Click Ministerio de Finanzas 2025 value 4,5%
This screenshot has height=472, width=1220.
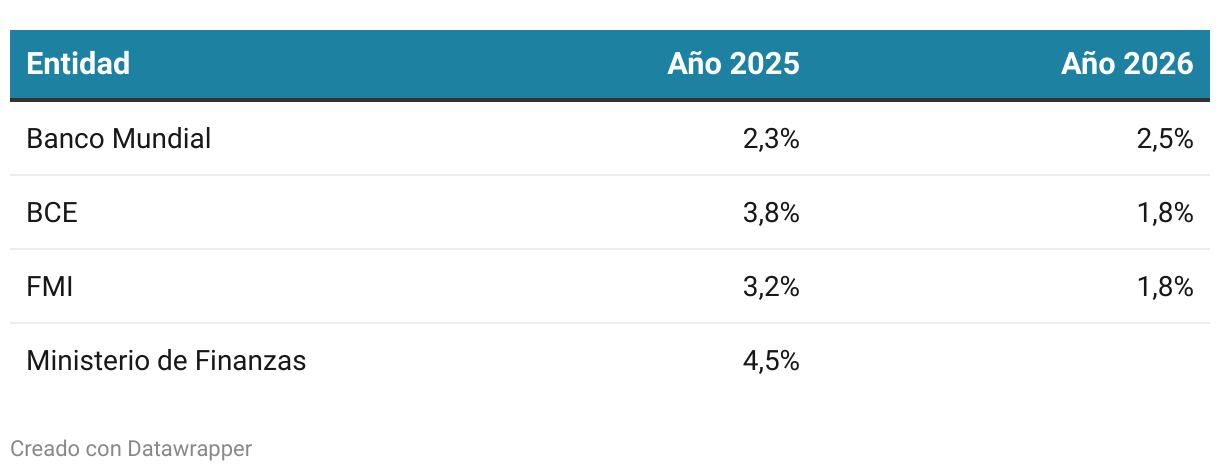771,361
